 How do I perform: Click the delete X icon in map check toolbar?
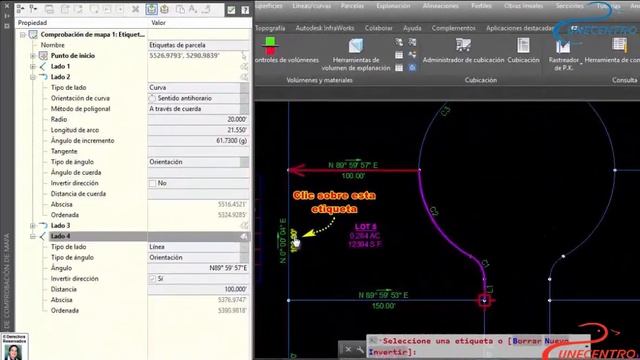point(135,9)
